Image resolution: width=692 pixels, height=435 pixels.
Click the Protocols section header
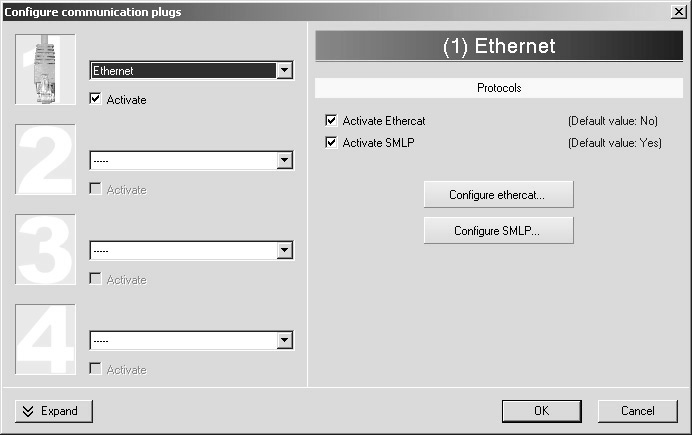(x=499, y=88)
